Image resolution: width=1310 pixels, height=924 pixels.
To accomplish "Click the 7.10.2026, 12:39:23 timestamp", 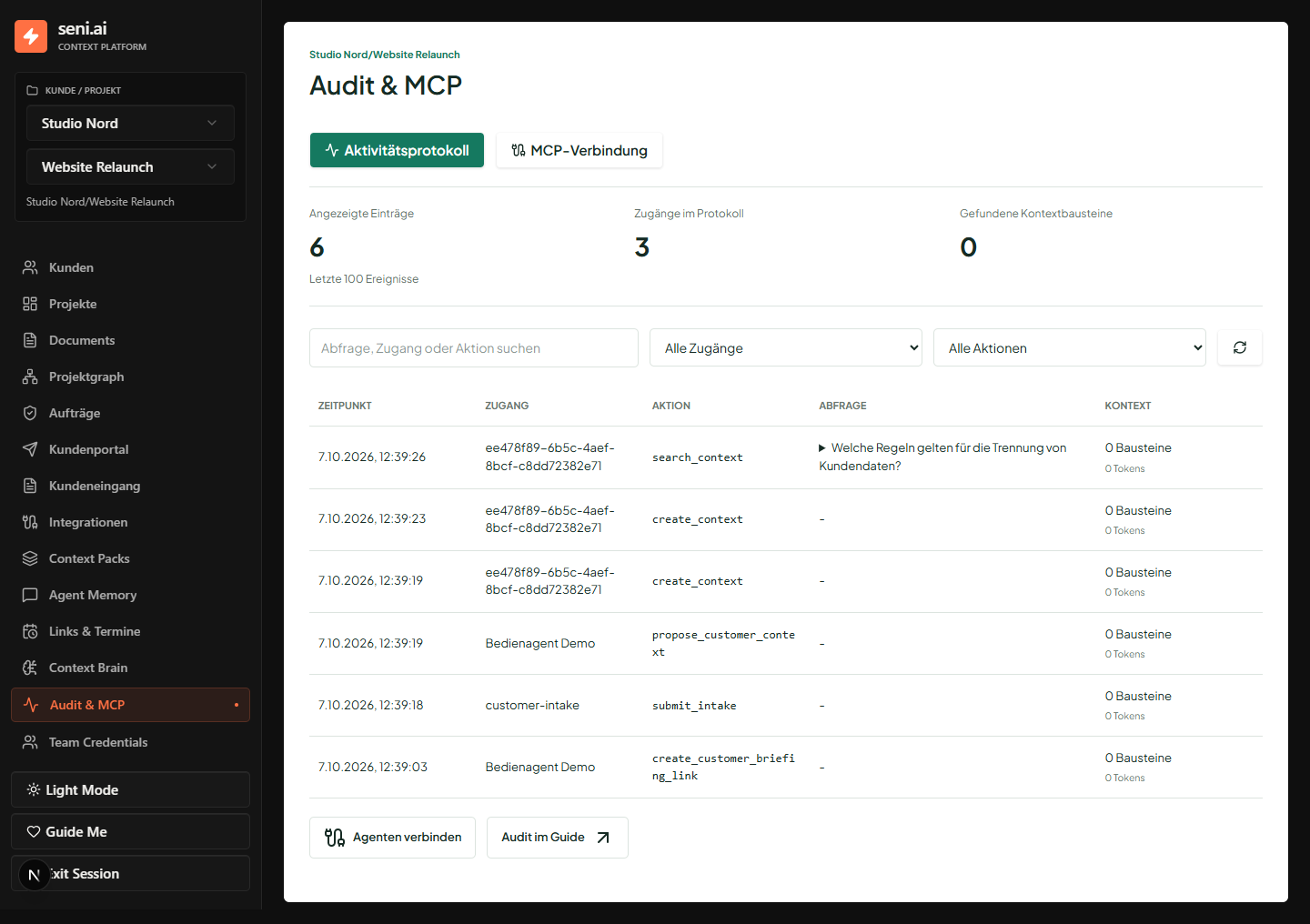I will tap(372, 518).
